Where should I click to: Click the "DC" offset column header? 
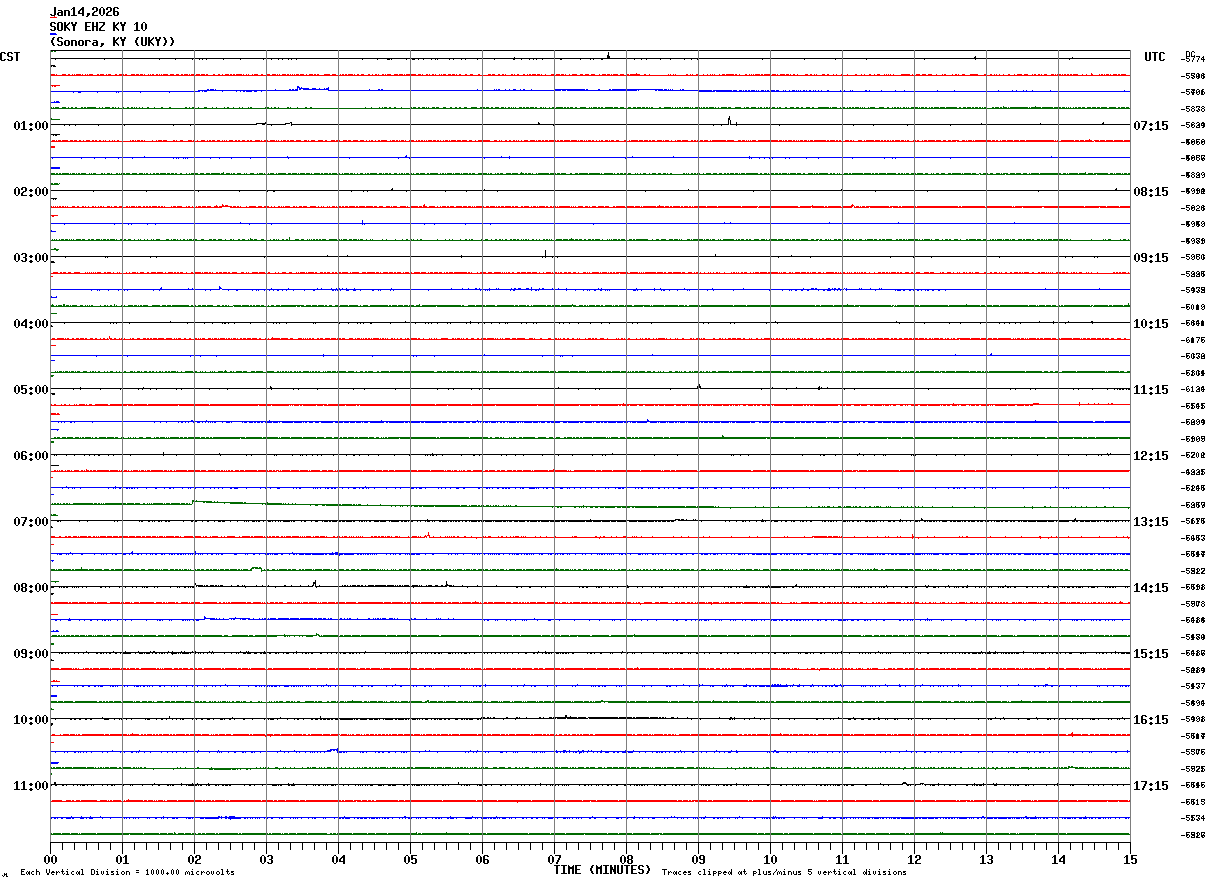[1190, 54]
